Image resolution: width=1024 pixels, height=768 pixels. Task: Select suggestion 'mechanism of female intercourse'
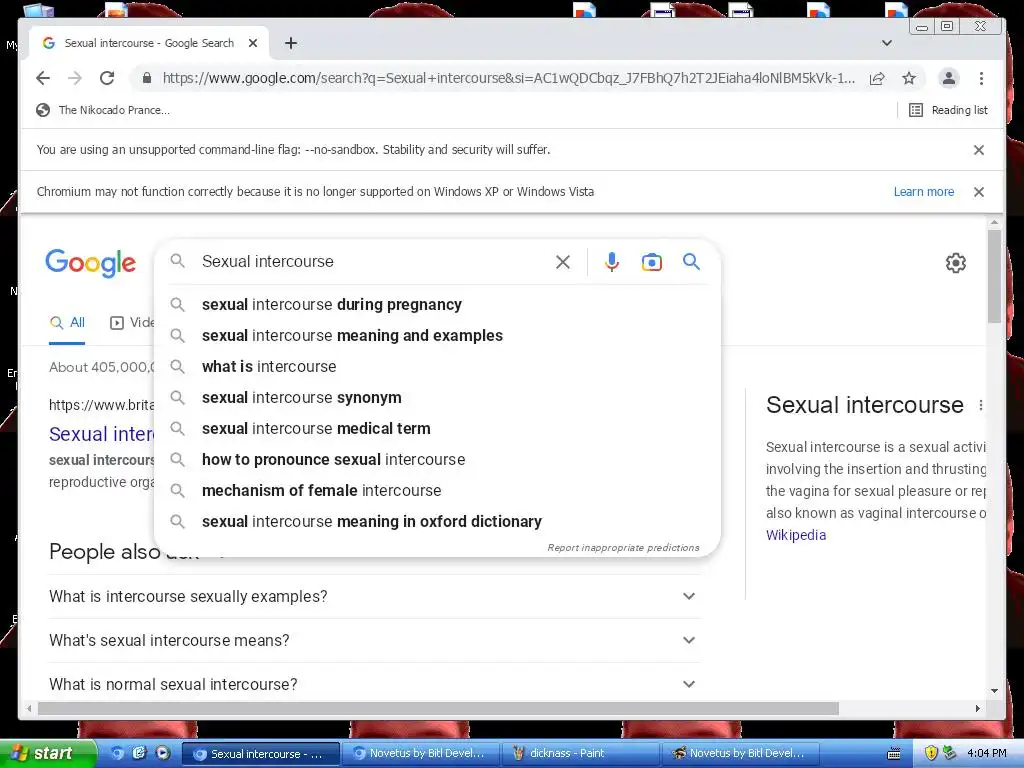coord(438,490)
